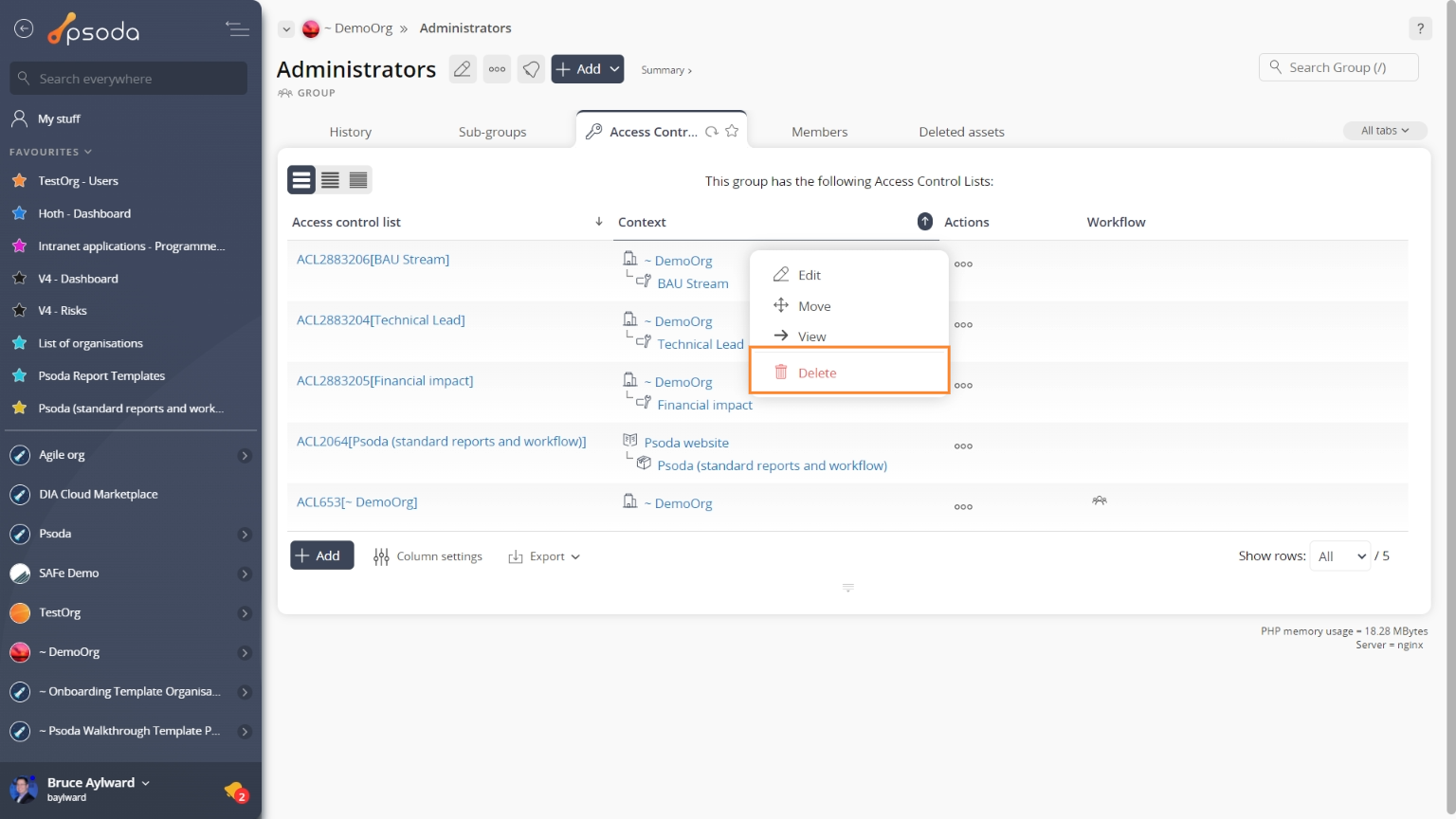Screen dimensions: 1456x819
Task: Click the up-arrow sort icon on the Context column
Action: click(925, 222)
